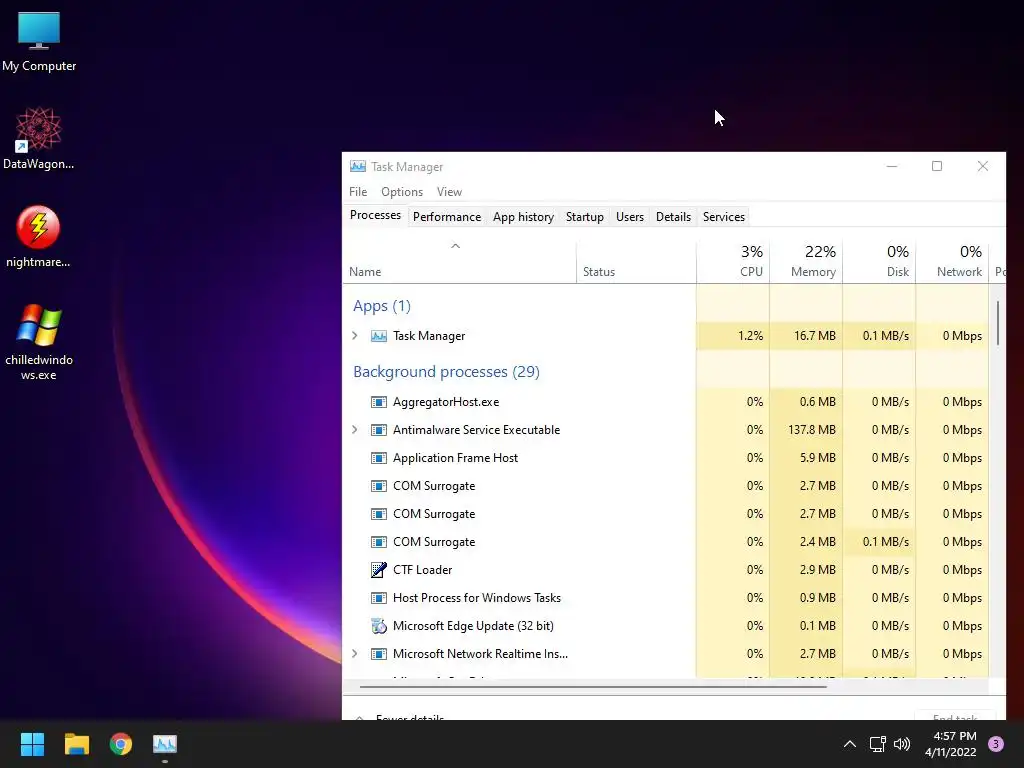Click the vertical scrollbar in the process list

(x=998, y=323)
